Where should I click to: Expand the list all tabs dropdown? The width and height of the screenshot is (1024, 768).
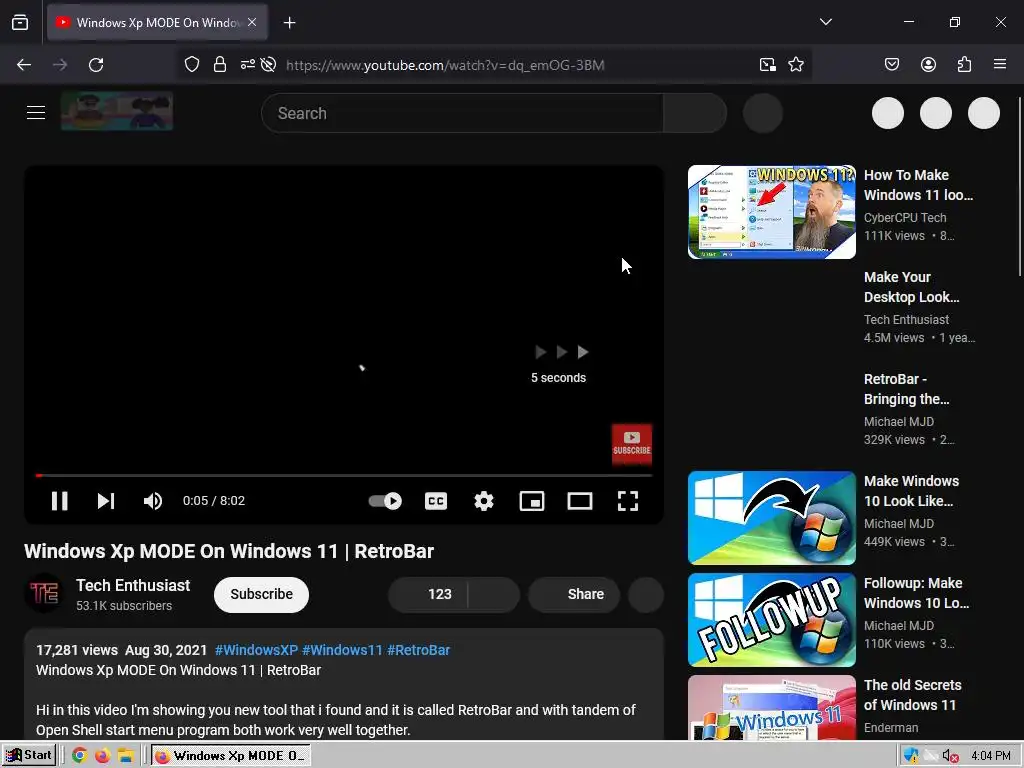click(x=825, y=22)
